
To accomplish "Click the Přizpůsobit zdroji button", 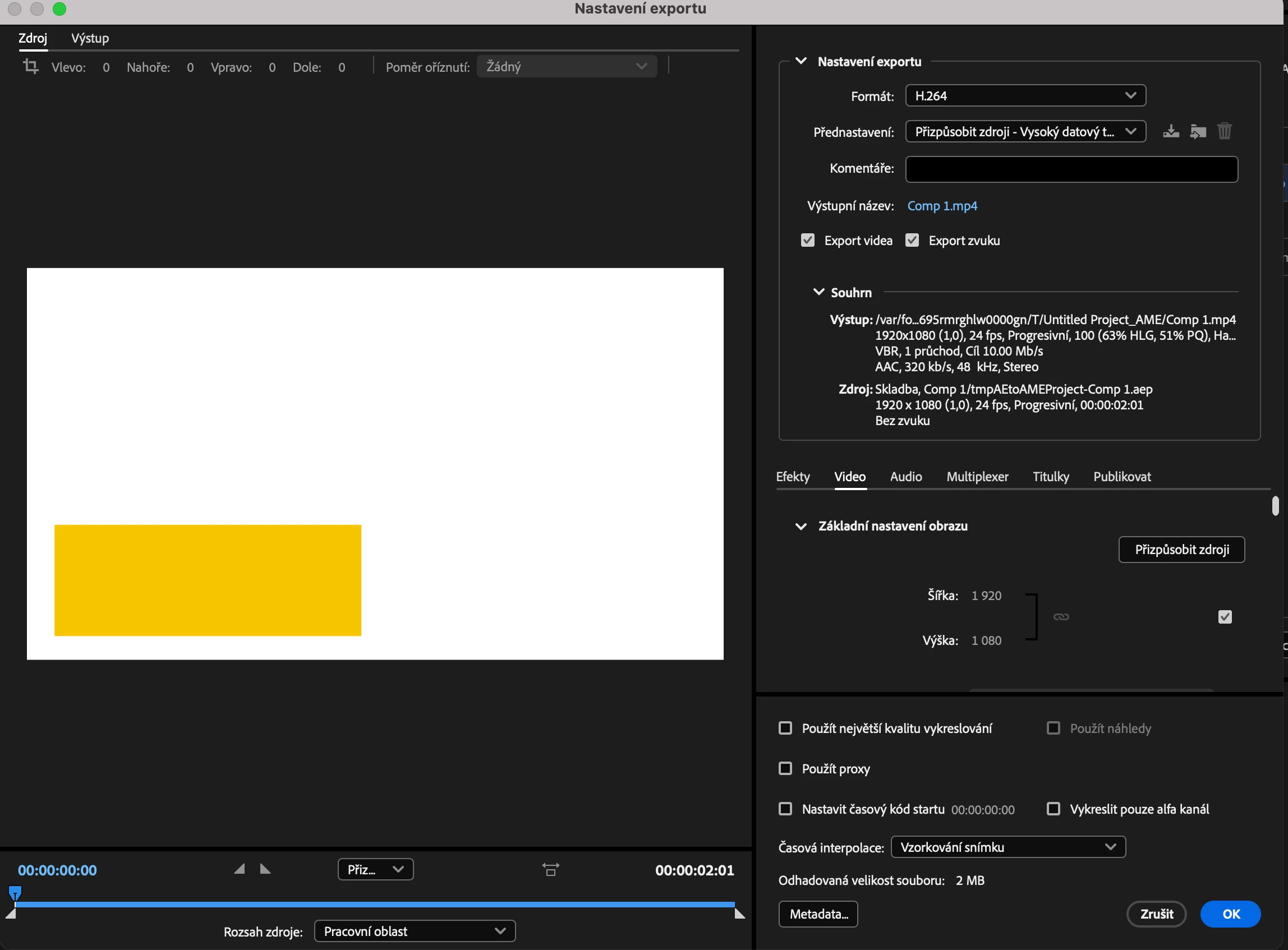I will [x=1181, y=550].
